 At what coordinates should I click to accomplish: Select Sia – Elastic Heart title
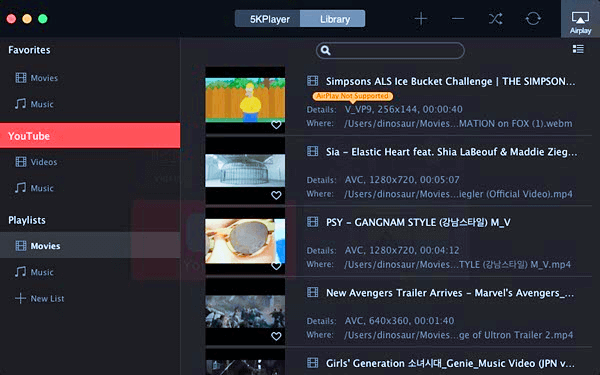tap(452, 152)
